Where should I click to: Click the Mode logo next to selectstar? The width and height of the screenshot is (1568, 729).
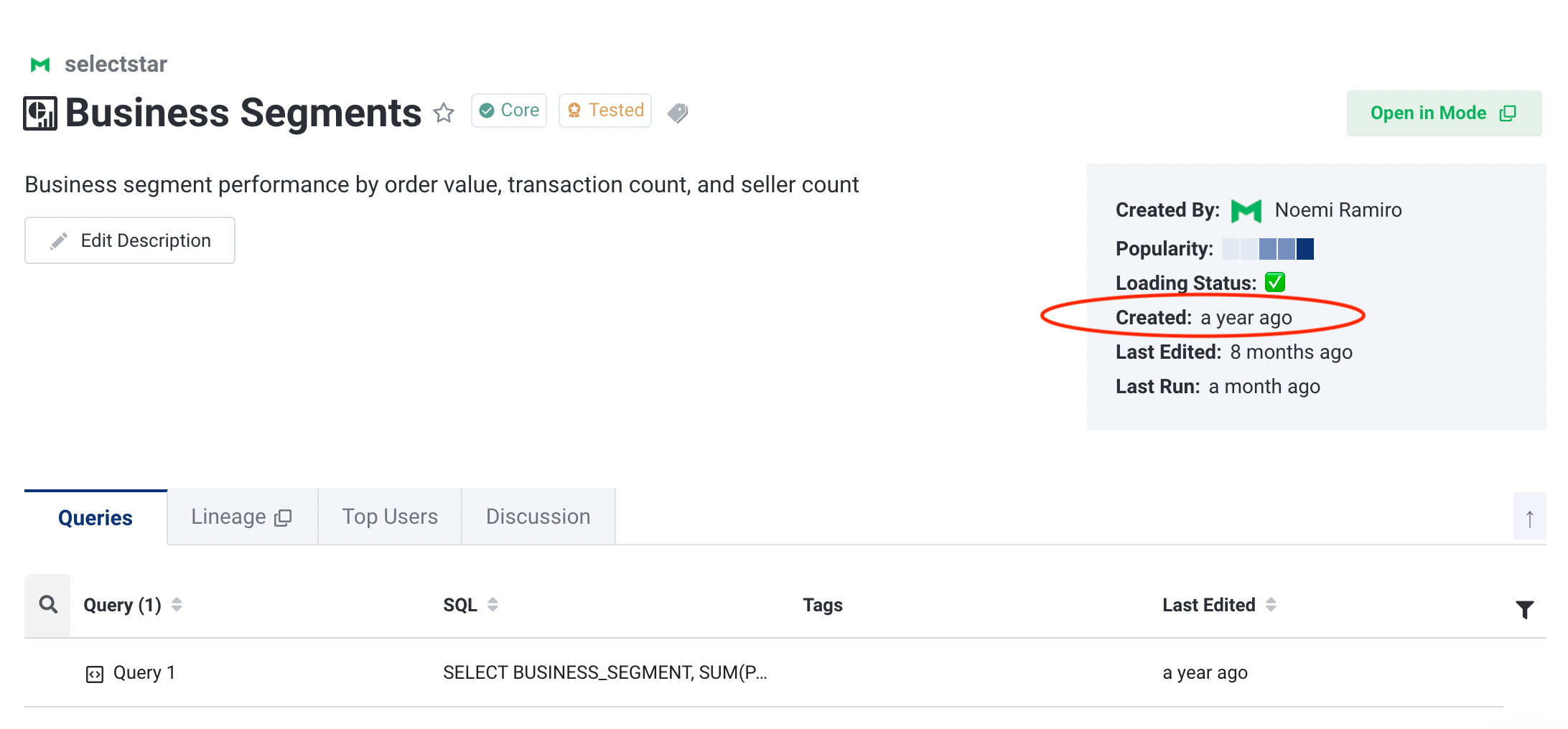(40, 65)
